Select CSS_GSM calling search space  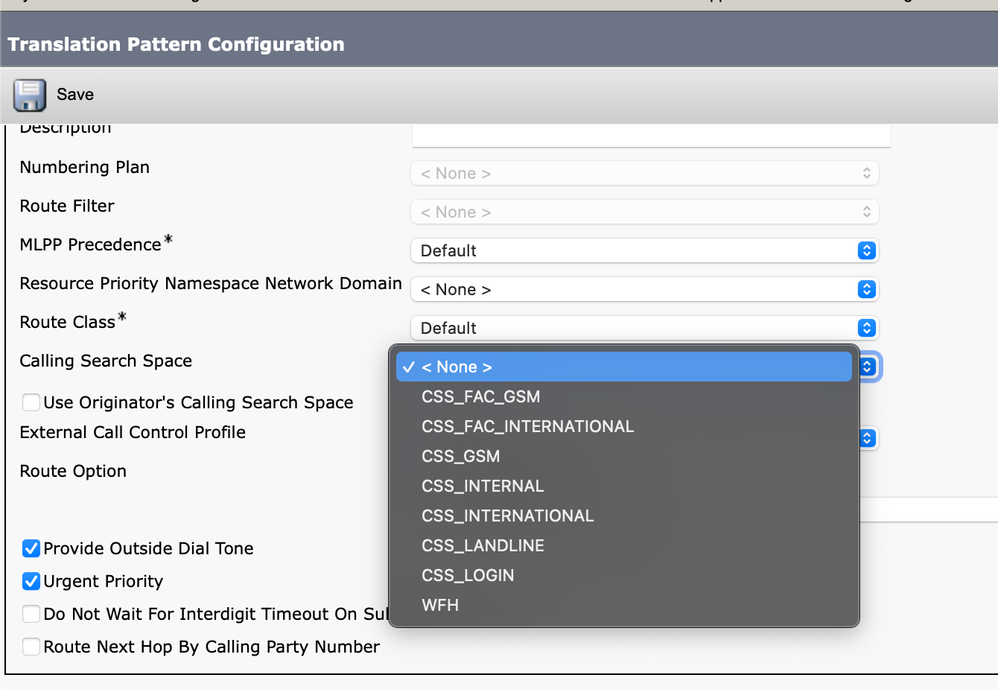click(624, 456)
